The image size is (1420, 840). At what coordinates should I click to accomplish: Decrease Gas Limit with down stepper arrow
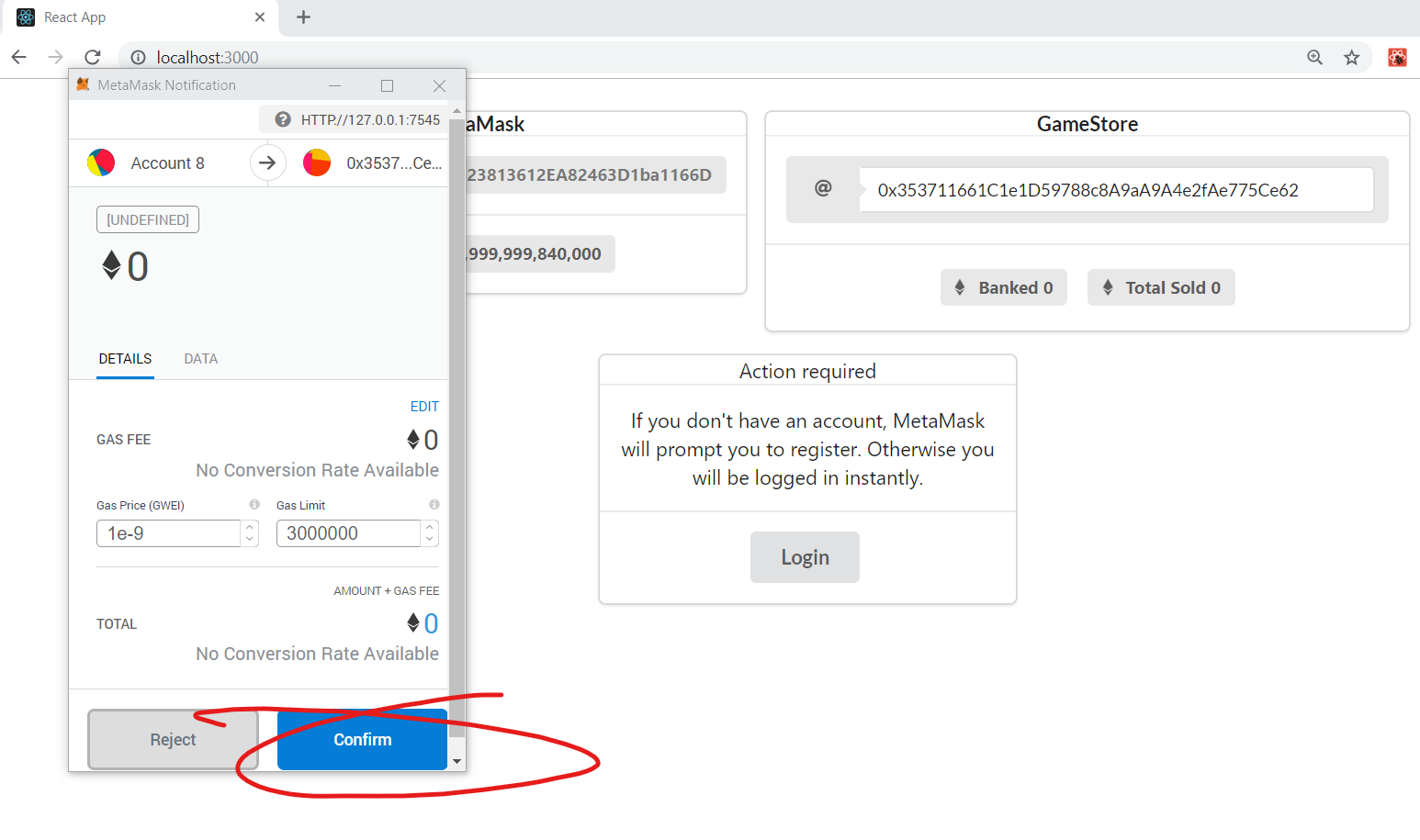[430, 540]
